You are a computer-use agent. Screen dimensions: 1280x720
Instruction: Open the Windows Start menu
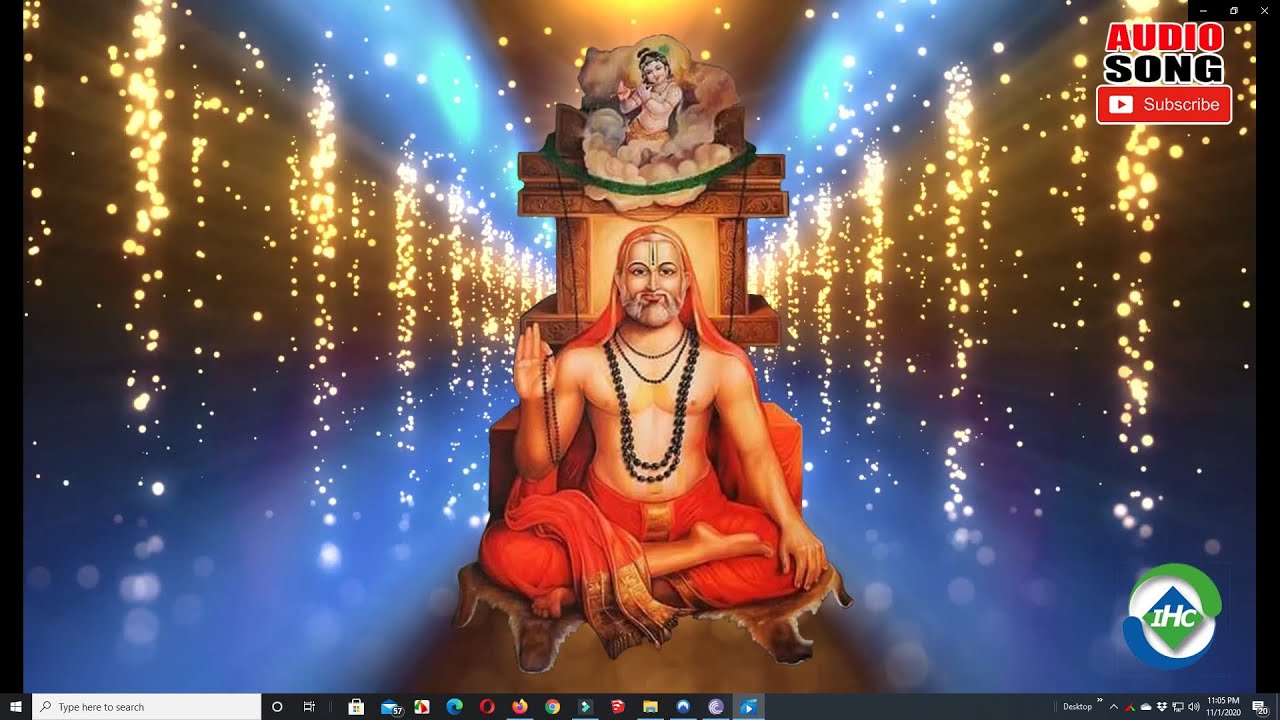pos(16,706)
